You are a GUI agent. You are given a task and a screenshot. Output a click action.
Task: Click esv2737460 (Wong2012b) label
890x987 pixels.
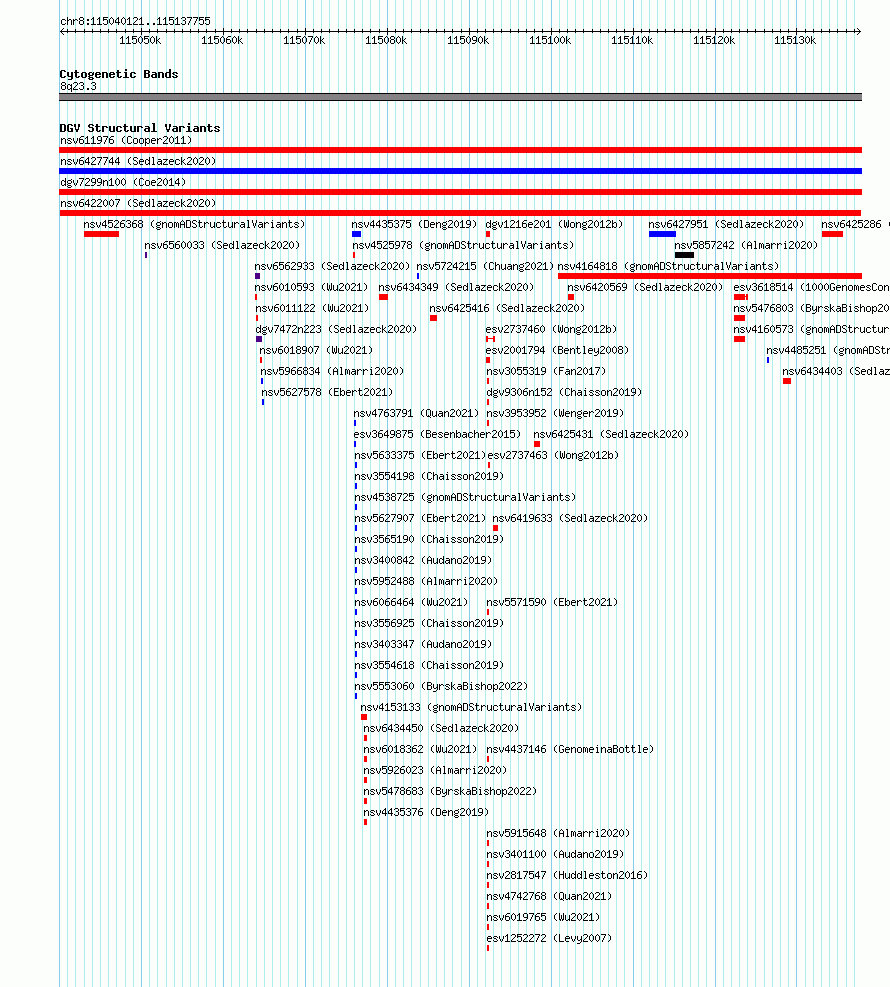551,329
